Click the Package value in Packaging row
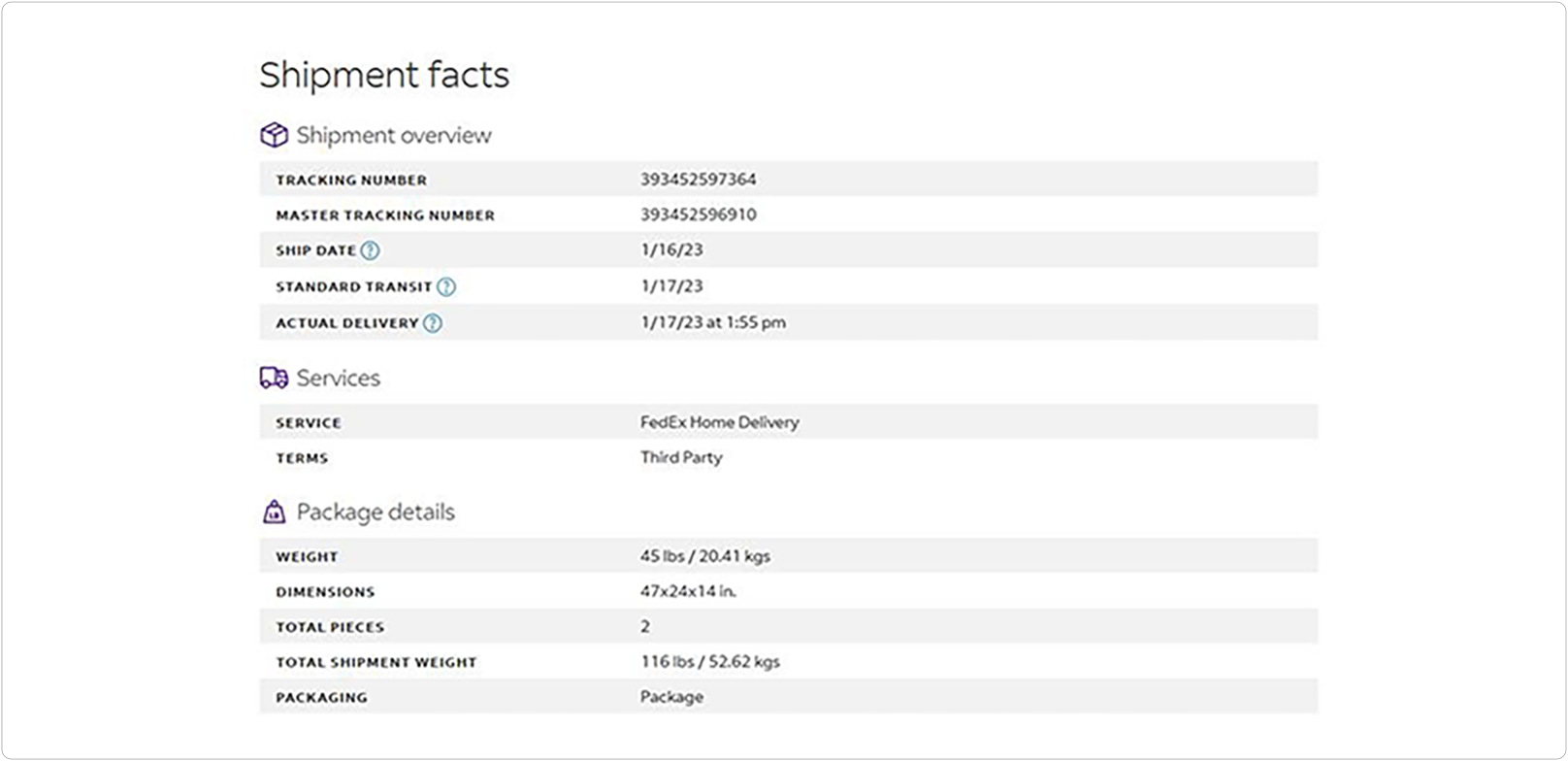1568x761 pixels. 671,697
